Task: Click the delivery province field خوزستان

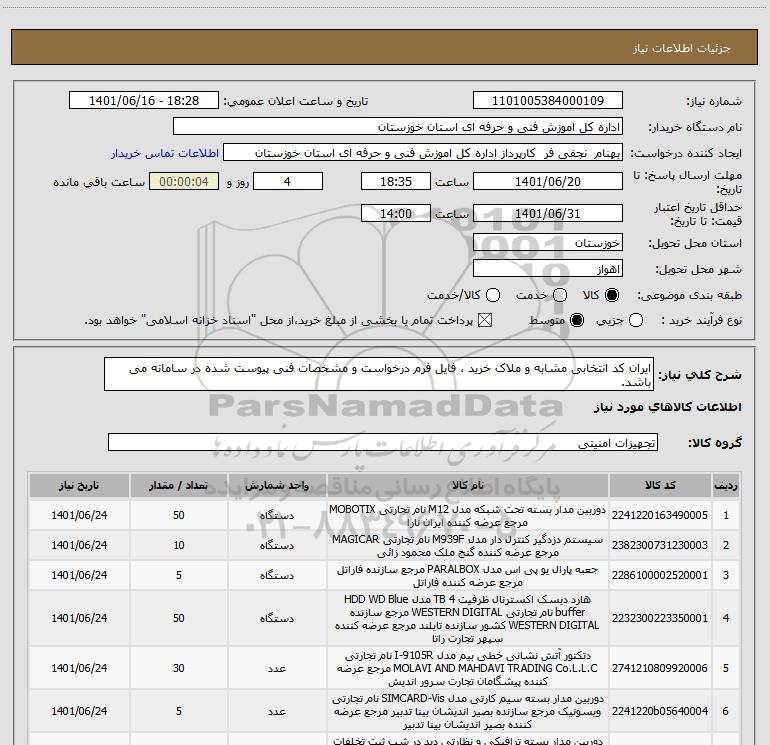Action: pyautogui.click(x=548, y=242)
